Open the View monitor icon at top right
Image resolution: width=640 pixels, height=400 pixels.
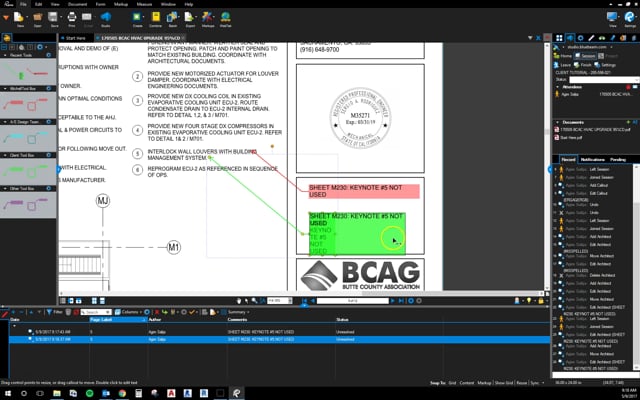tap(612, 17)
